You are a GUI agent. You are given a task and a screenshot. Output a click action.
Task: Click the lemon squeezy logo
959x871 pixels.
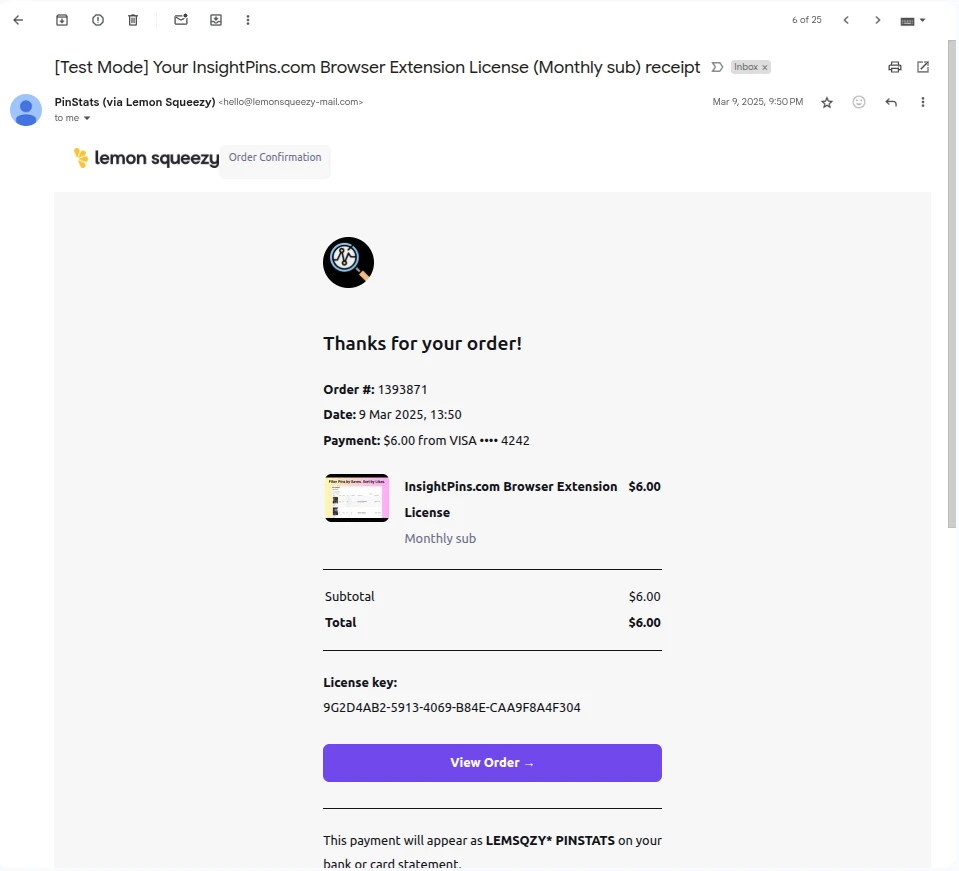coord(146,158)
